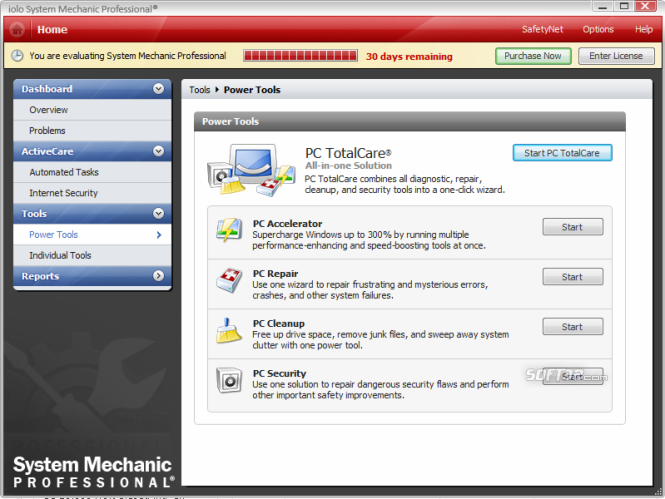Click the Enter License button
This screenshot has height=499, width=665.
(616, 56)
